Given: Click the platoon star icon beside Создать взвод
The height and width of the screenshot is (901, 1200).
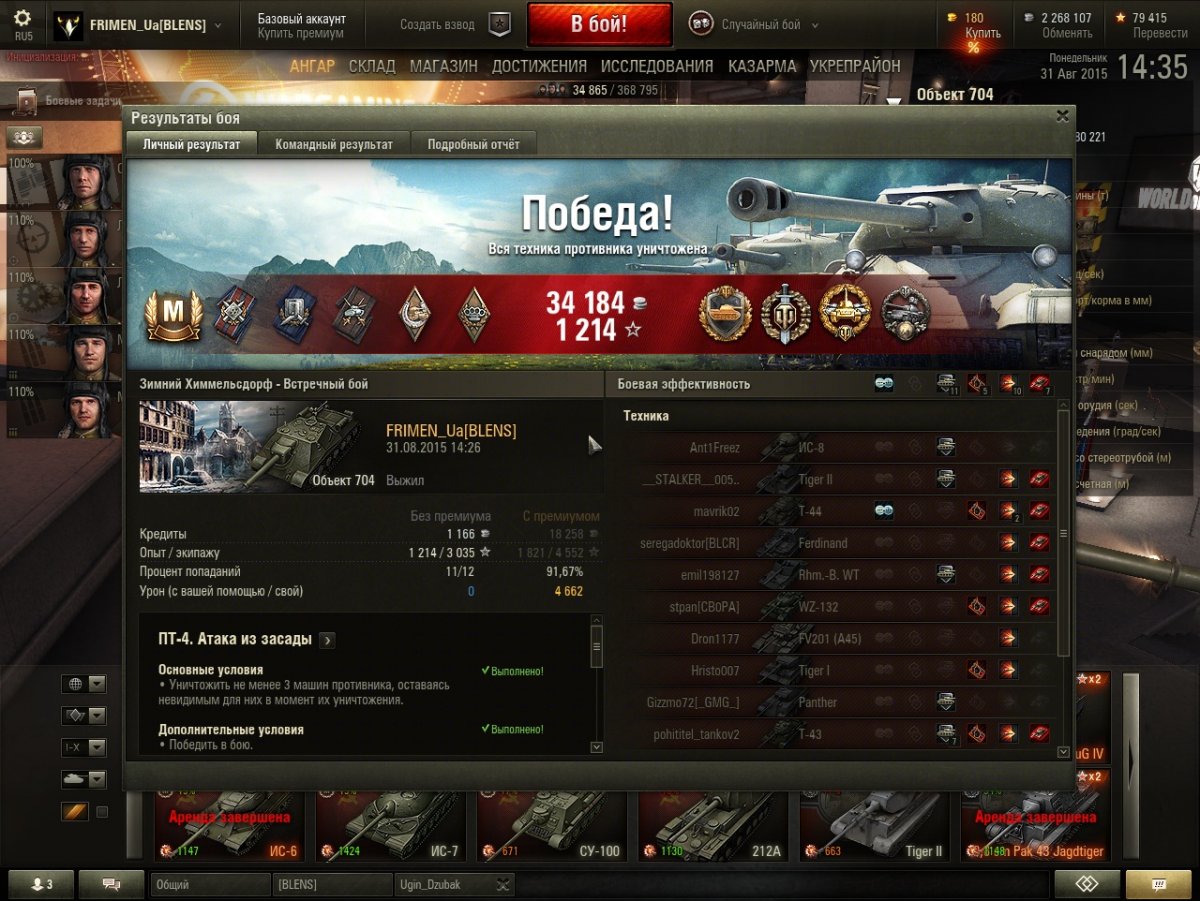Looking at the screenshot, I should pyautogui.click(x=499, y=24).
